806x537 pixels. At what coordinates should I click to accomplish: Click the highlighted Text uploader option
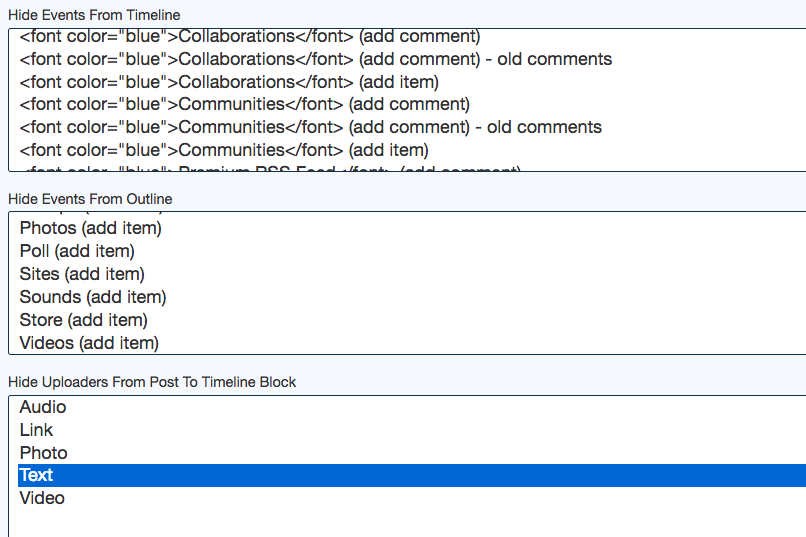point(36,475)
